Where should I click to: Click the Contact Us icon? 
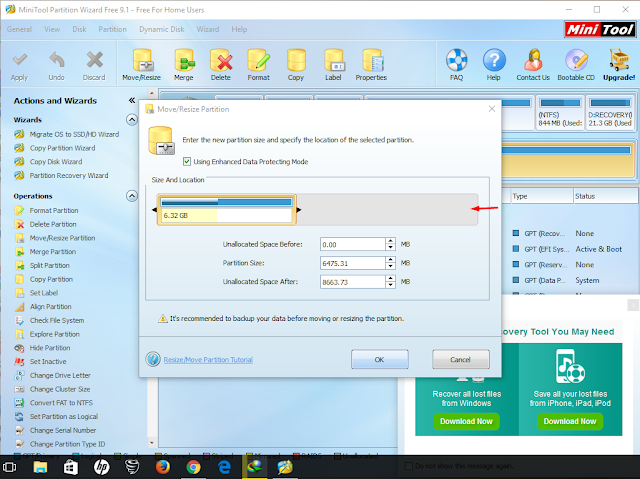click(x=533, y=60)
